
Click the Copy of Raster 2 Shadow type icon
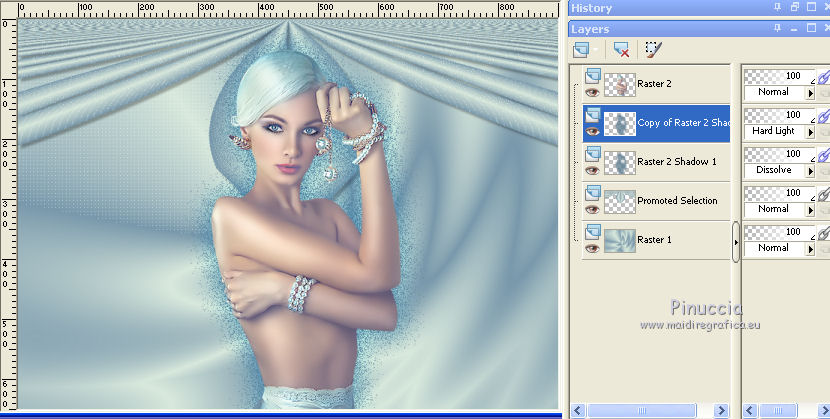(592, 115)
